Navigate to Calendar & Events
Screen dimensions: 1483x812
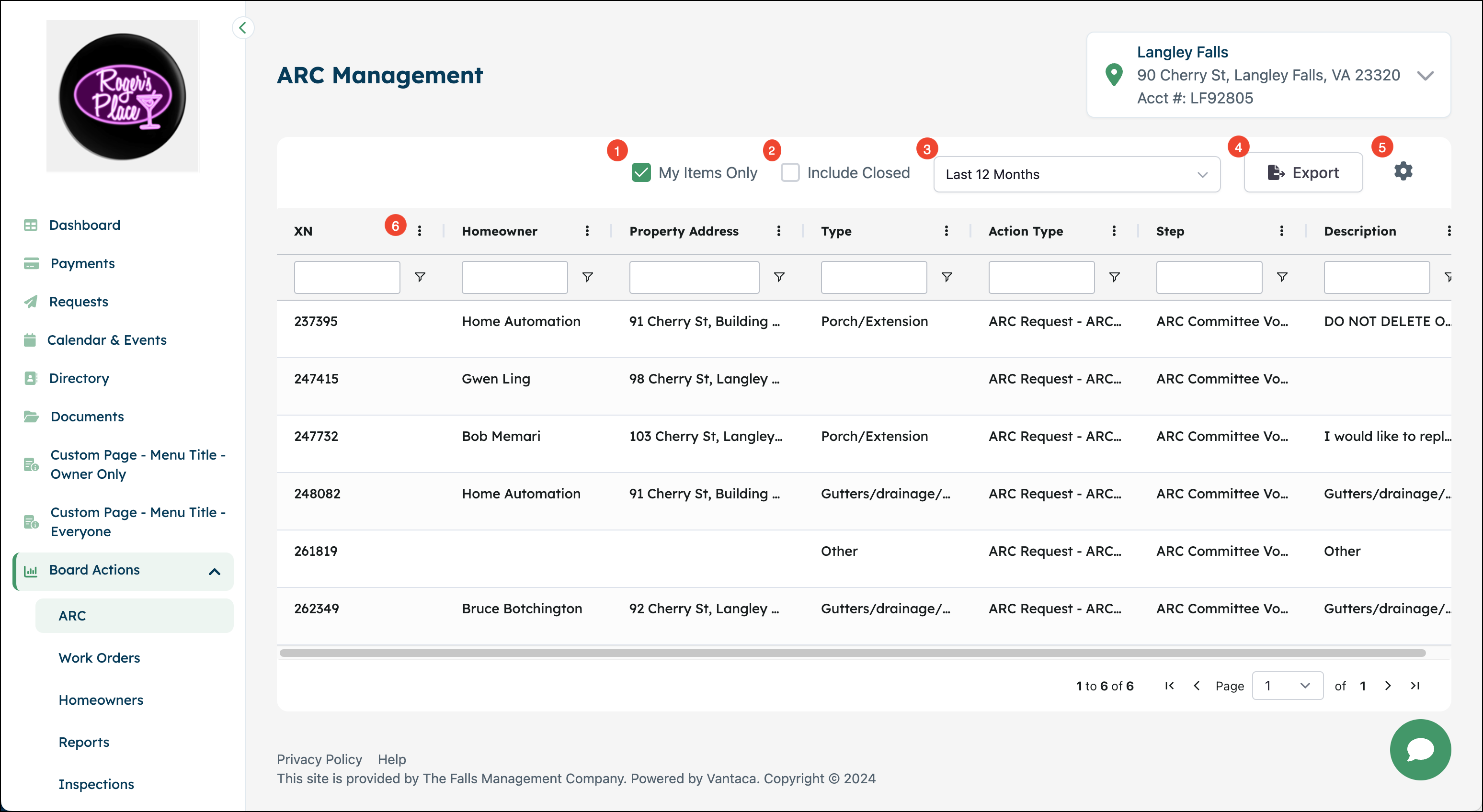coord(106,339)
